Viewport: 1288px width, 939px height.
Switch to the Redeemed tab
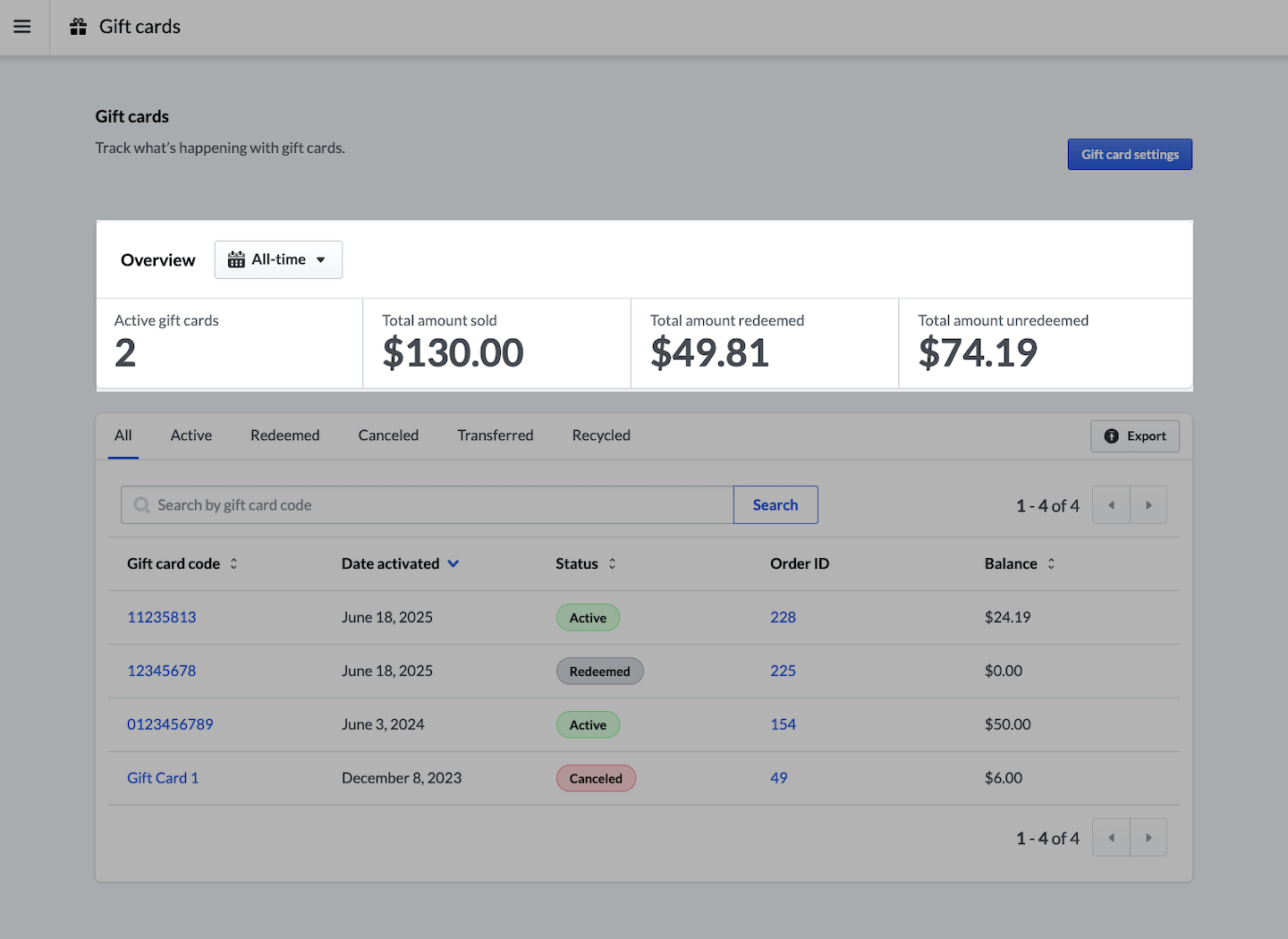pyautogui.click(x=284, y=436)
